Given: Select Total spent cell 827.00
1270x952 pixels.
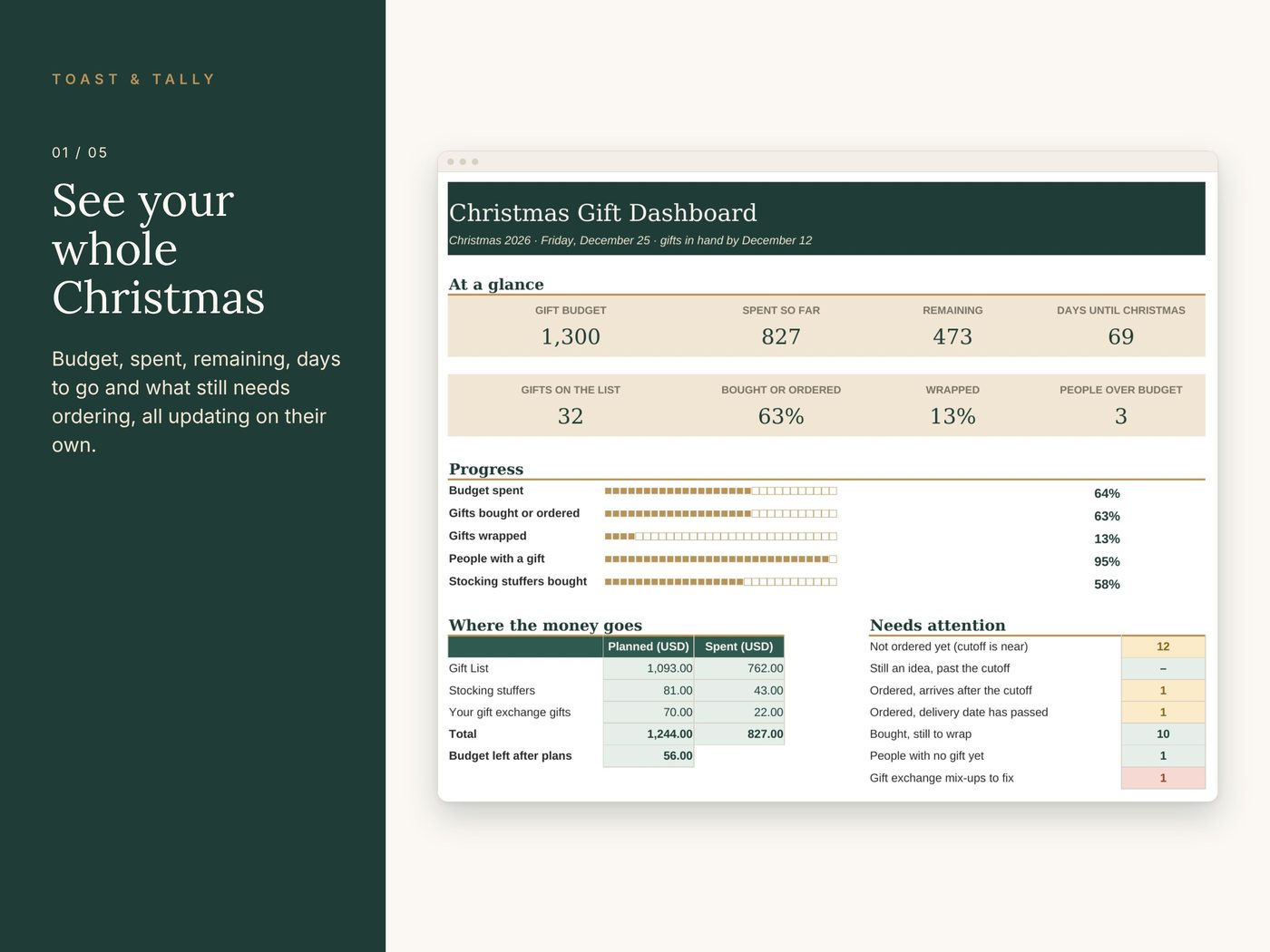Looking at the screenshot, I should [x=739, y=733].
